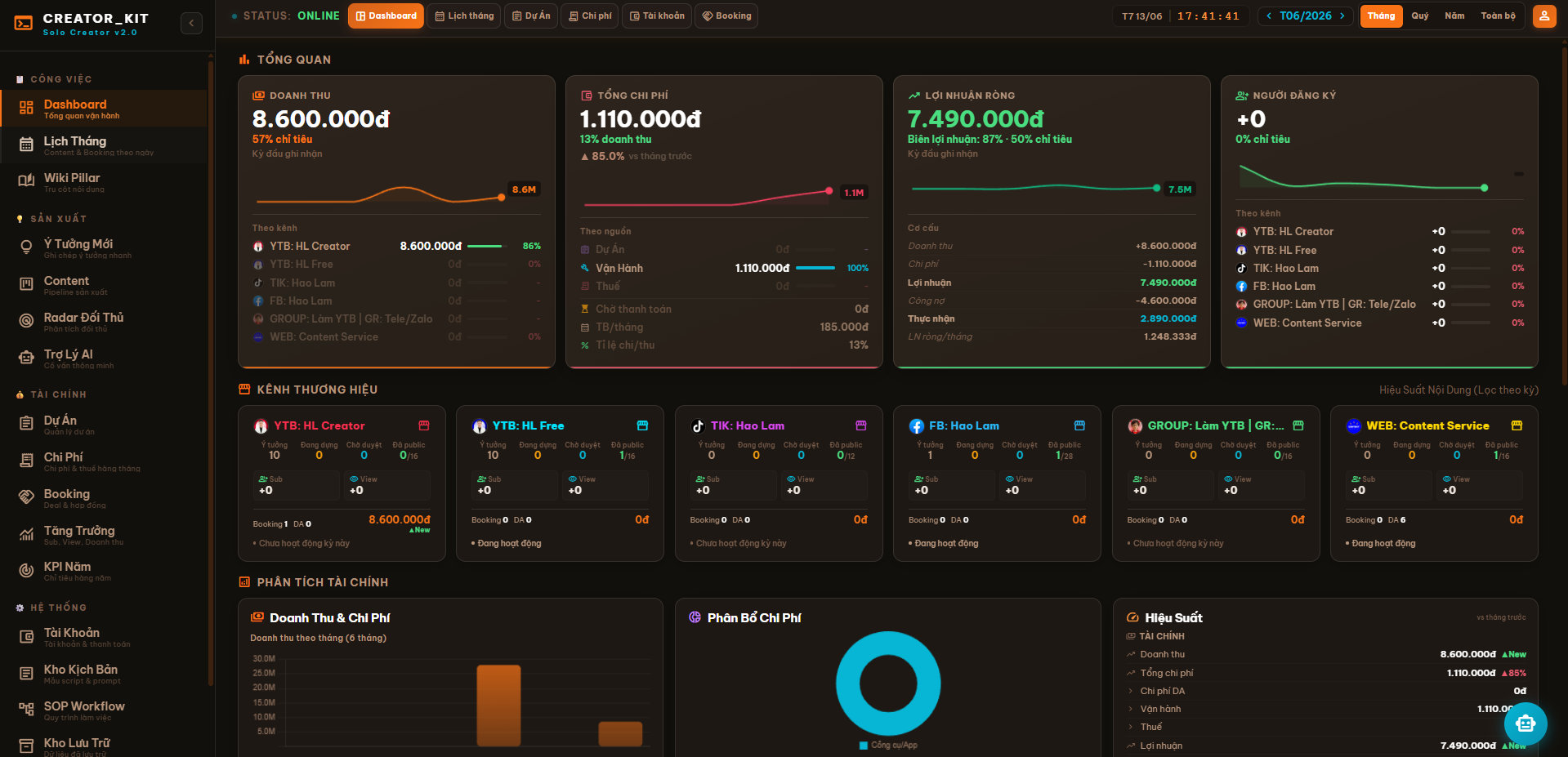Screen dimensions: 1568x757
Task: Expand the Thuế performance row
Action: coord(1325,727)
